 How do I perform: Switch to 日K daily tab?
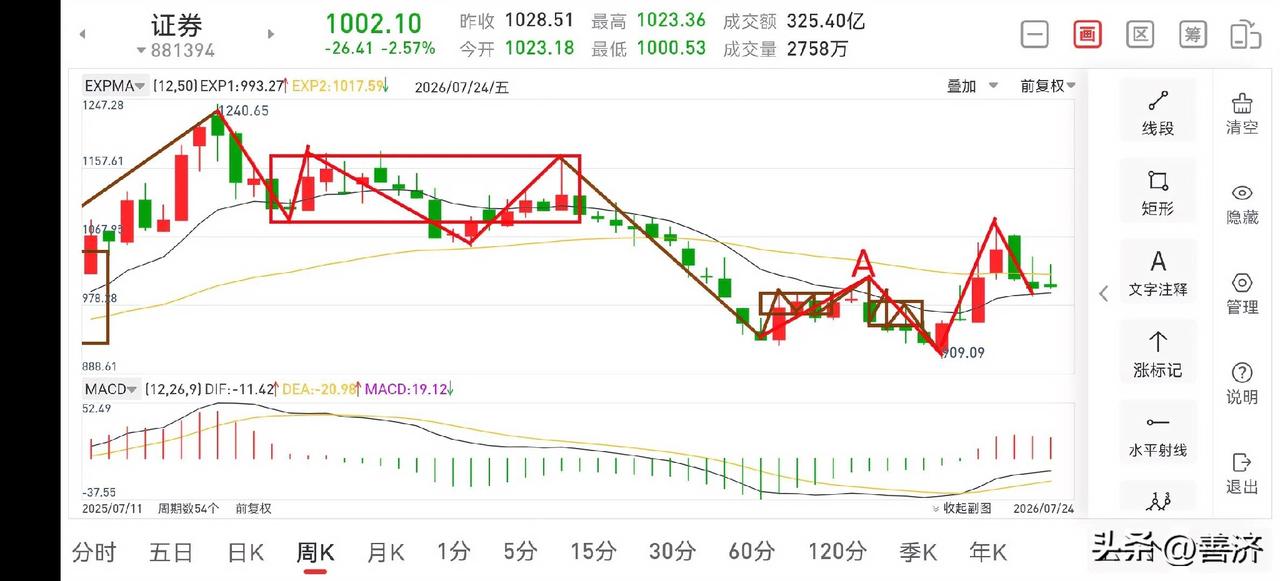245,551
